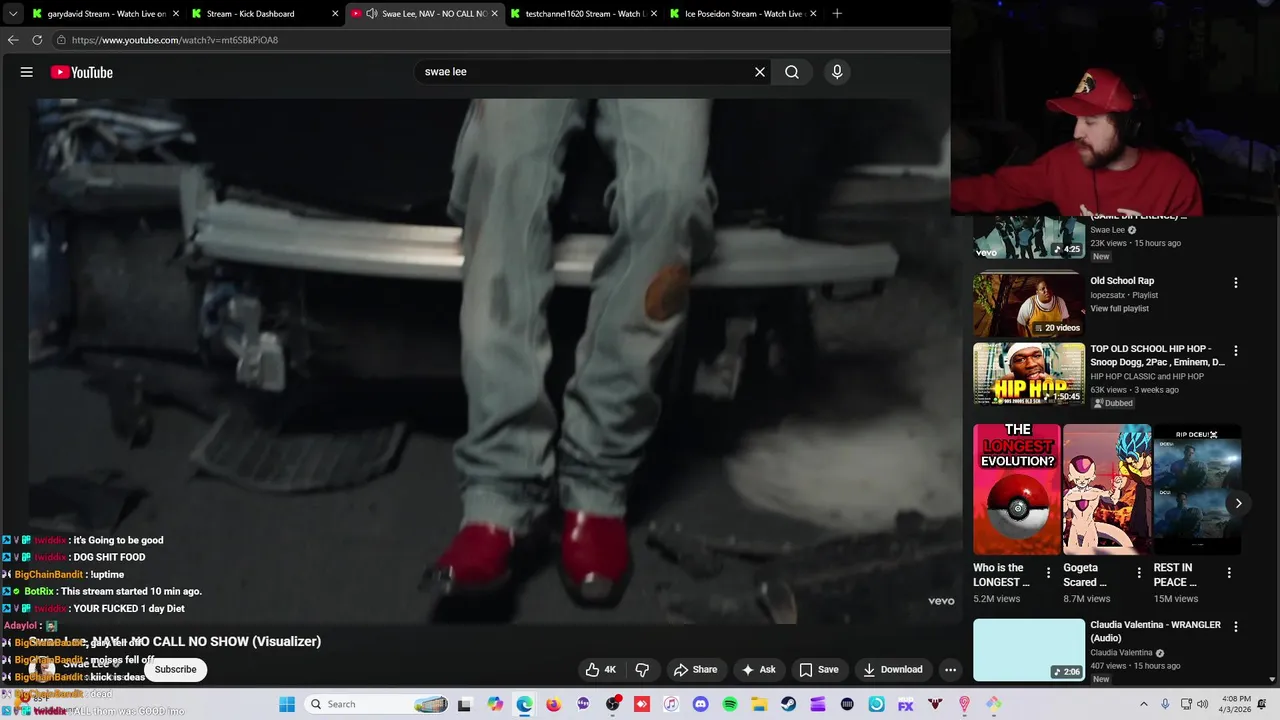Open File Explorer from taskbar
Image resolution: width=1280 pixels, height=720 pixels.
click(x=759, y=705)
